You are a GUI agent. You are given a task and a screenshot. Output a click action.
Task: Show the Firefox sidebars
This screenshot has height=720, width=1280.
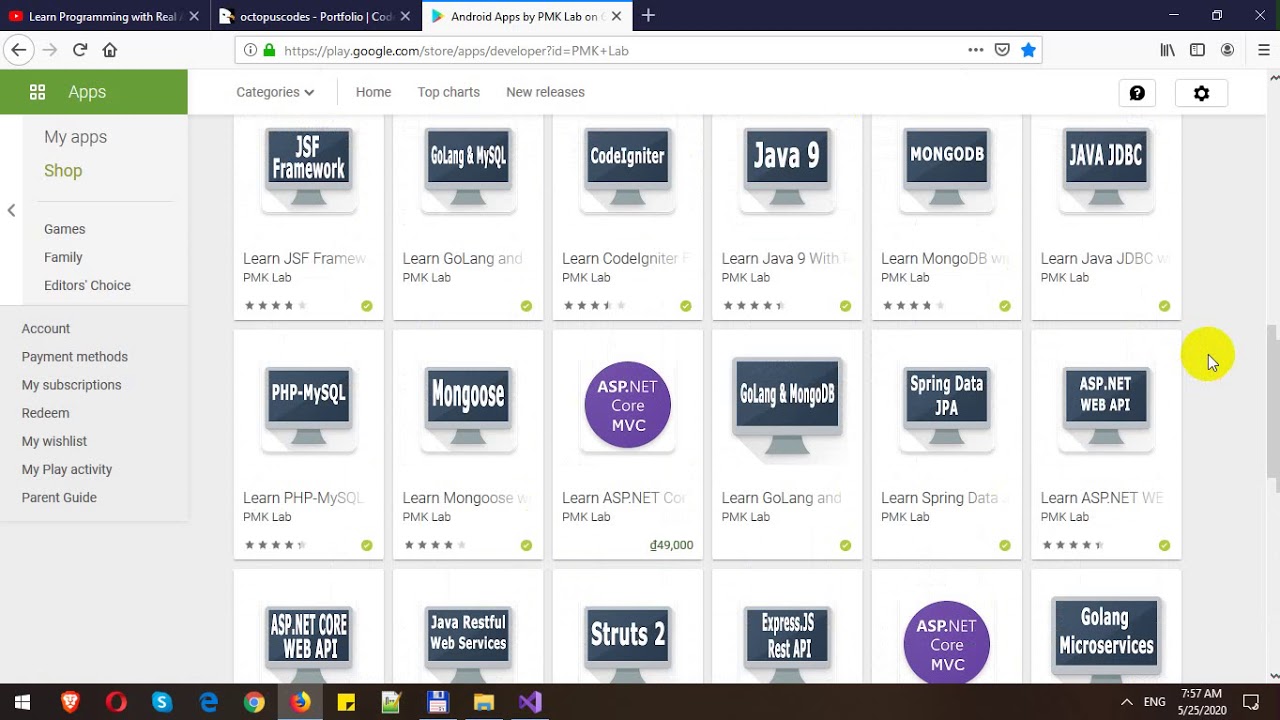[1197, 50]
